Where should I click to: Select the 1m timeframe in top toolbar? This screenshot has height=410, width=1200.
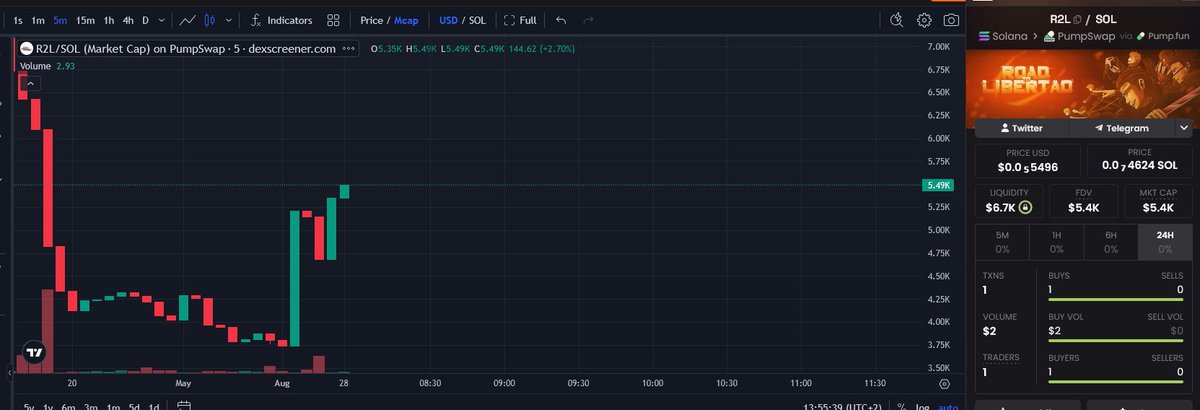pos(38,20)
